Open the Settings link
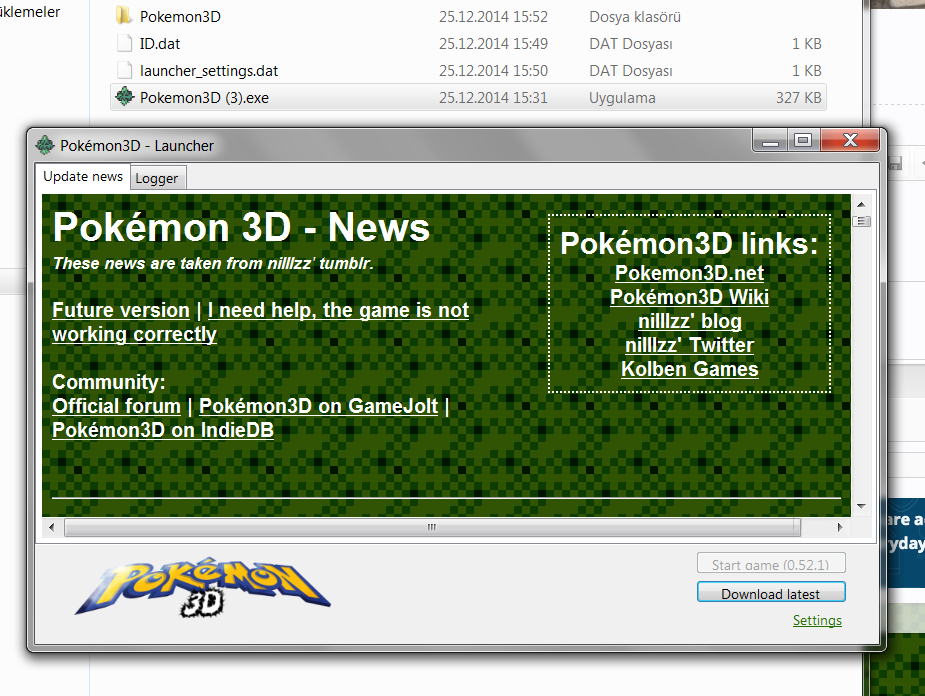This screenshot has width=925, height=696. coord(817,620)
